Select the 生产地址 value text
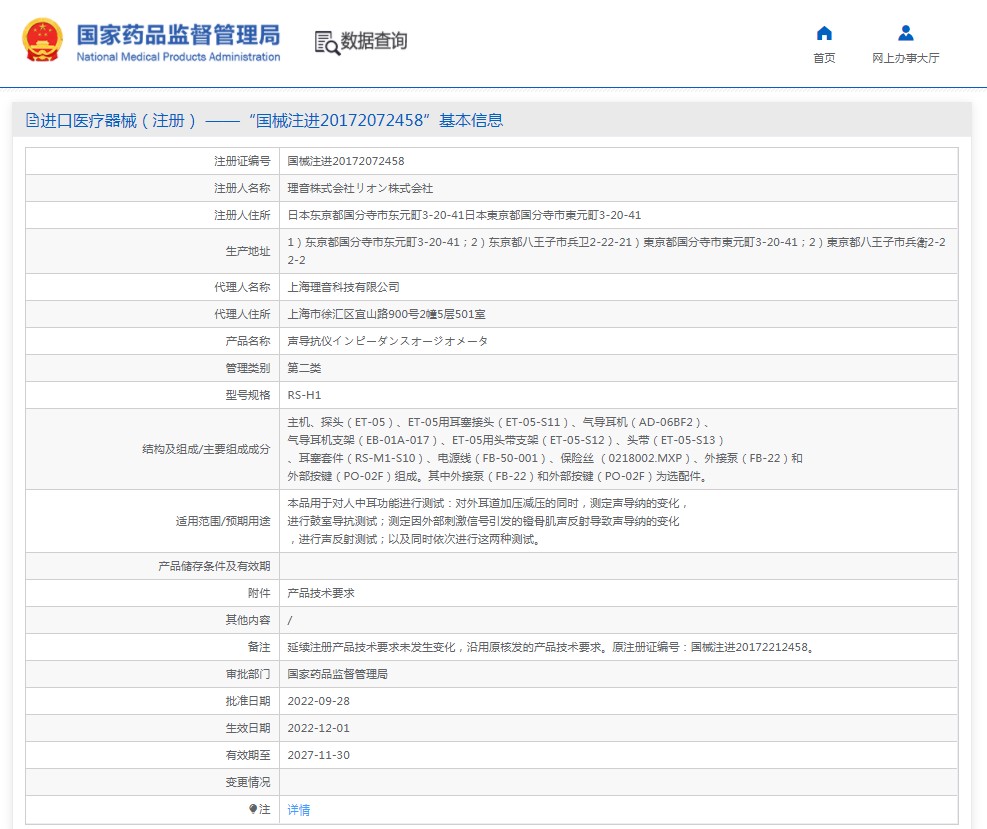The image size is (987, 829). coord(616,251)
